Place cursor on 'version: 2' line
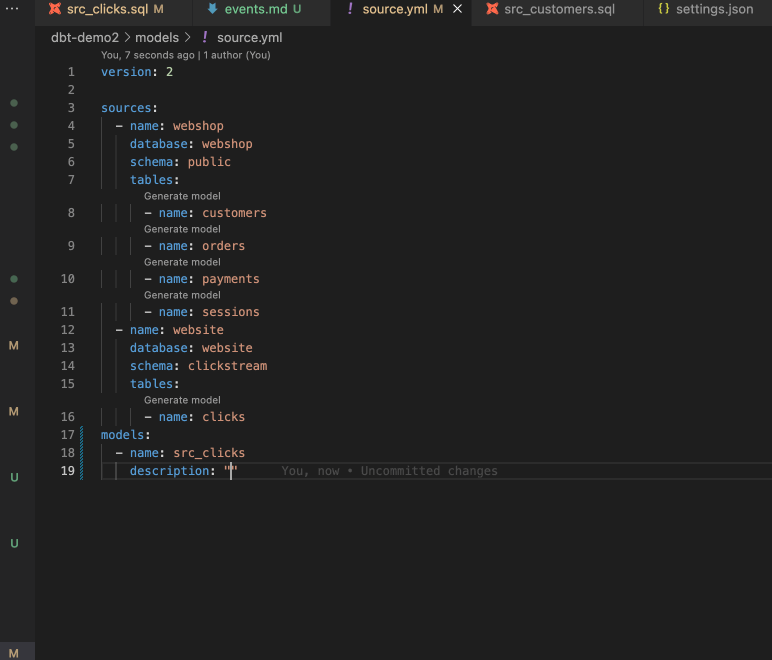Viewport: 772px width, 660px height. [x=137, y=72]
